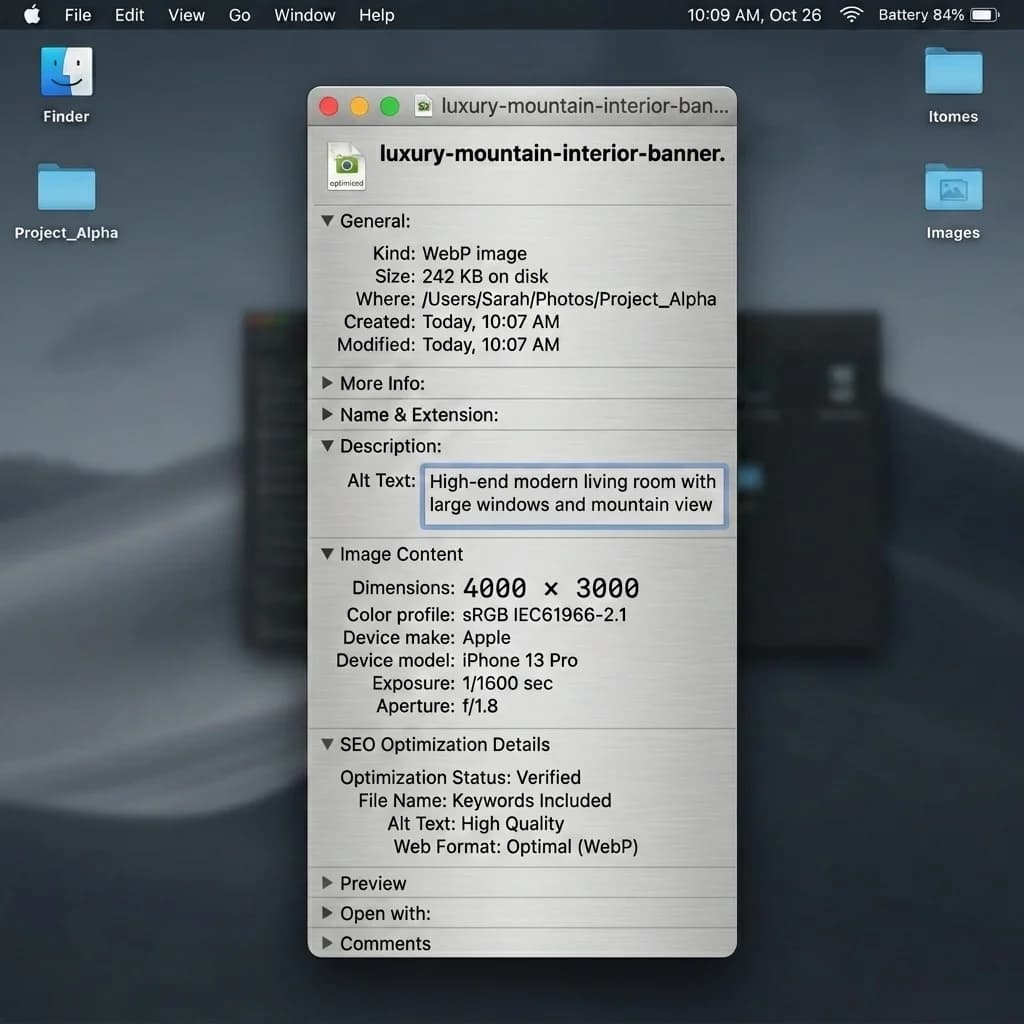Expand the Open with section

pyautogui.click(x=327, y=912)
